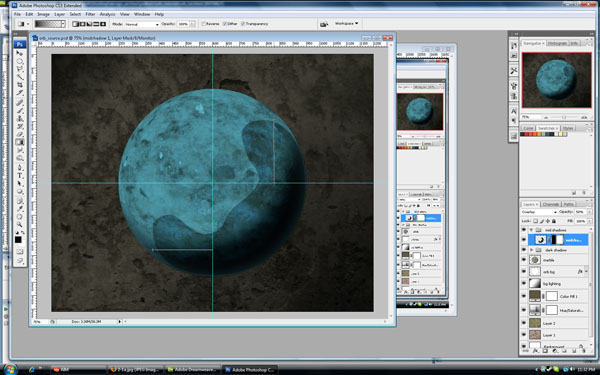Hide the mid shadows group
Image resolution: width=600 pixels, height=375 pixels.
[524, 230]
